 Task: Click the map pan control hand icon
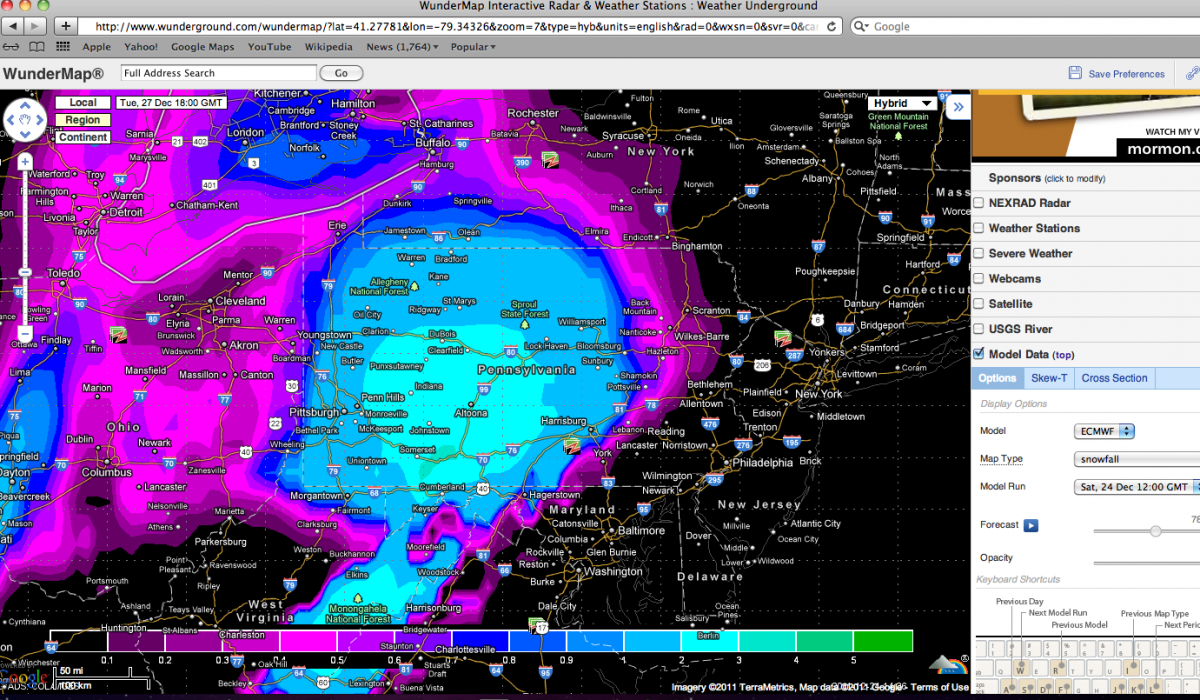coord(25,122)
